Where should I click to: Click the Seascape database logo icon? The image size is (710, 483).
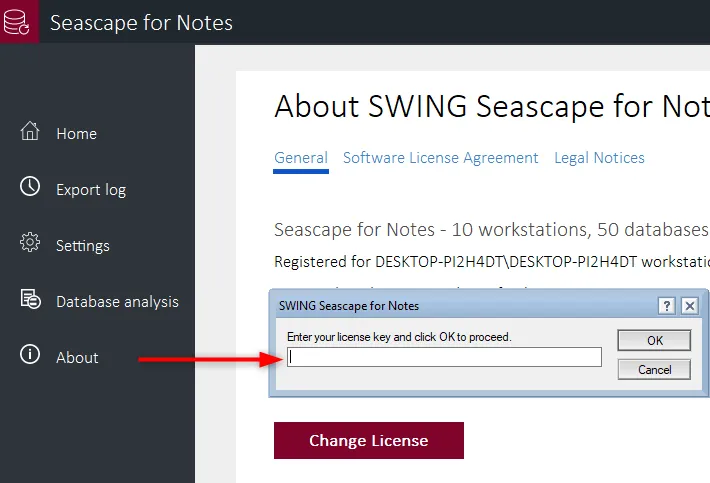coord(16,22)
